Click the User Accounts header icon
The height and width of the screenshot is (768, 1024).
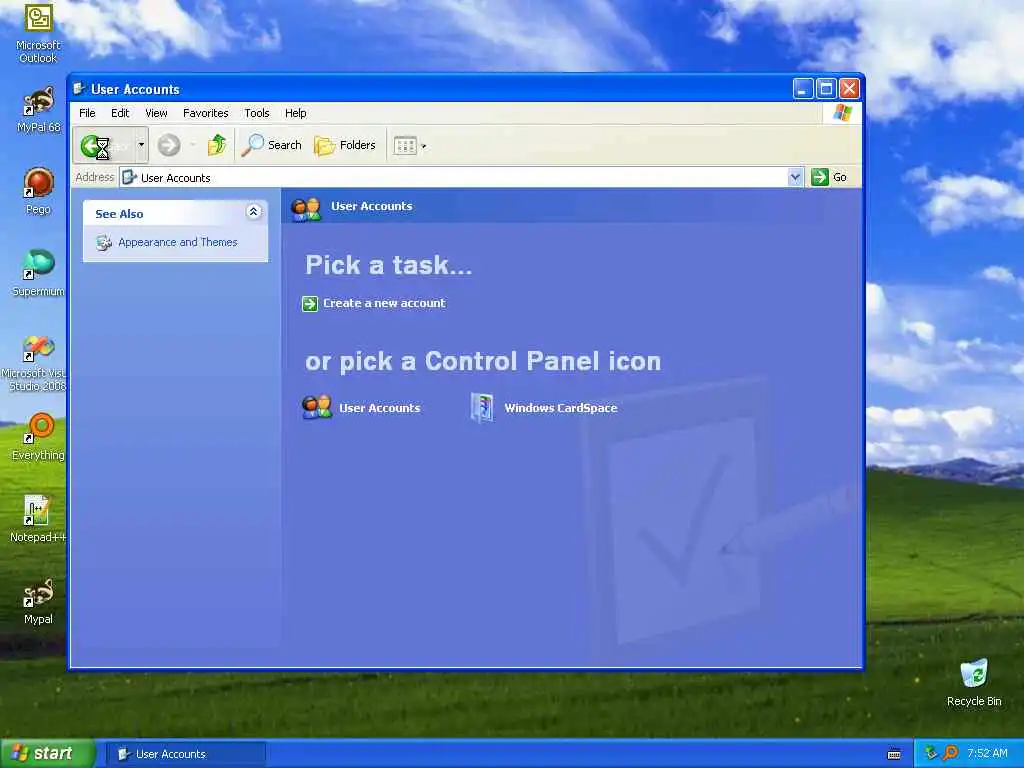[306, 208]
